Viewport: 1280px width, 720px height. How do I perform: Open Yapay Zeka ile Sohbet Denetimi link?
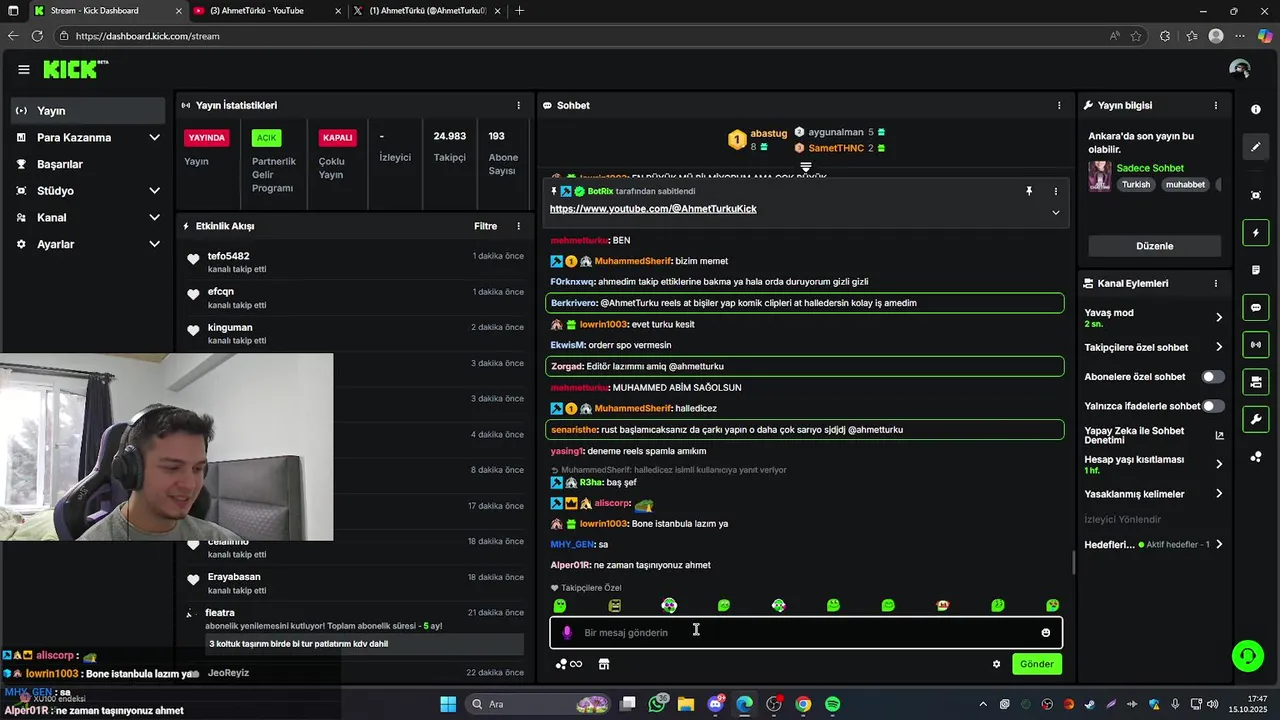point(1154,436)
